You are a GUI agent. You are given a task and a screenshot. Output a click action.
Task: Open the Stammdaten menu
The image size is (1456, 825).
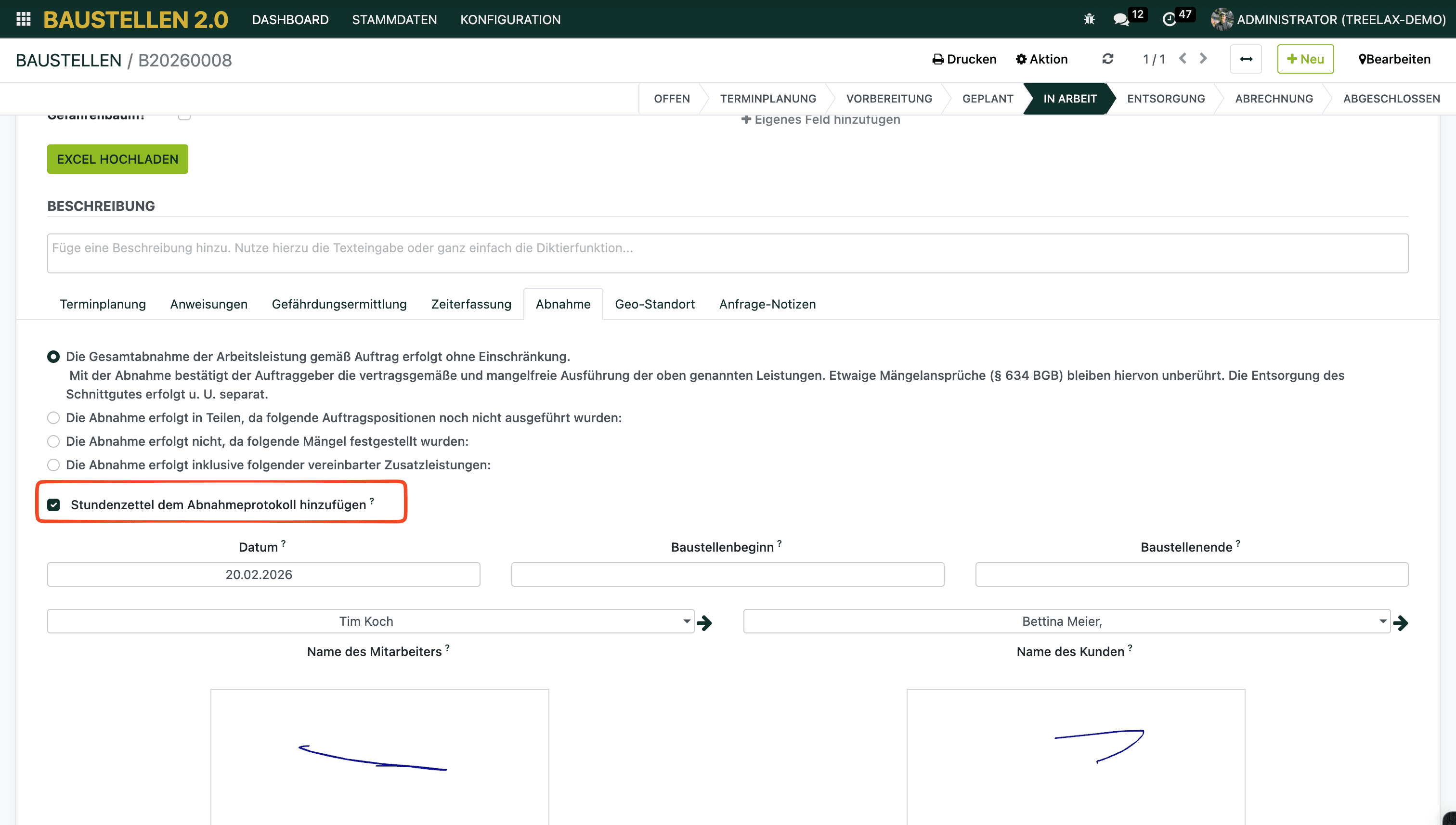point(394,19)
